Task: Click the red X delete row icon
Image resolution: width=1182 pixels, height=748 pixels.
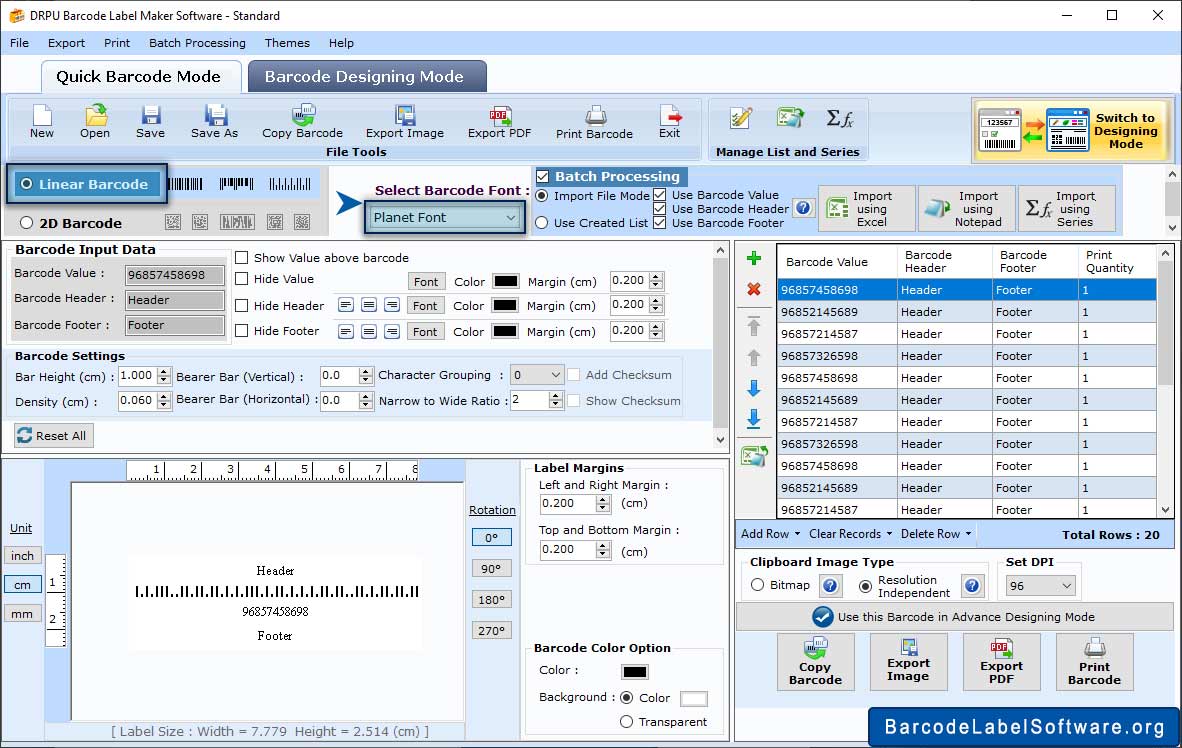Action: coord(753,290)
